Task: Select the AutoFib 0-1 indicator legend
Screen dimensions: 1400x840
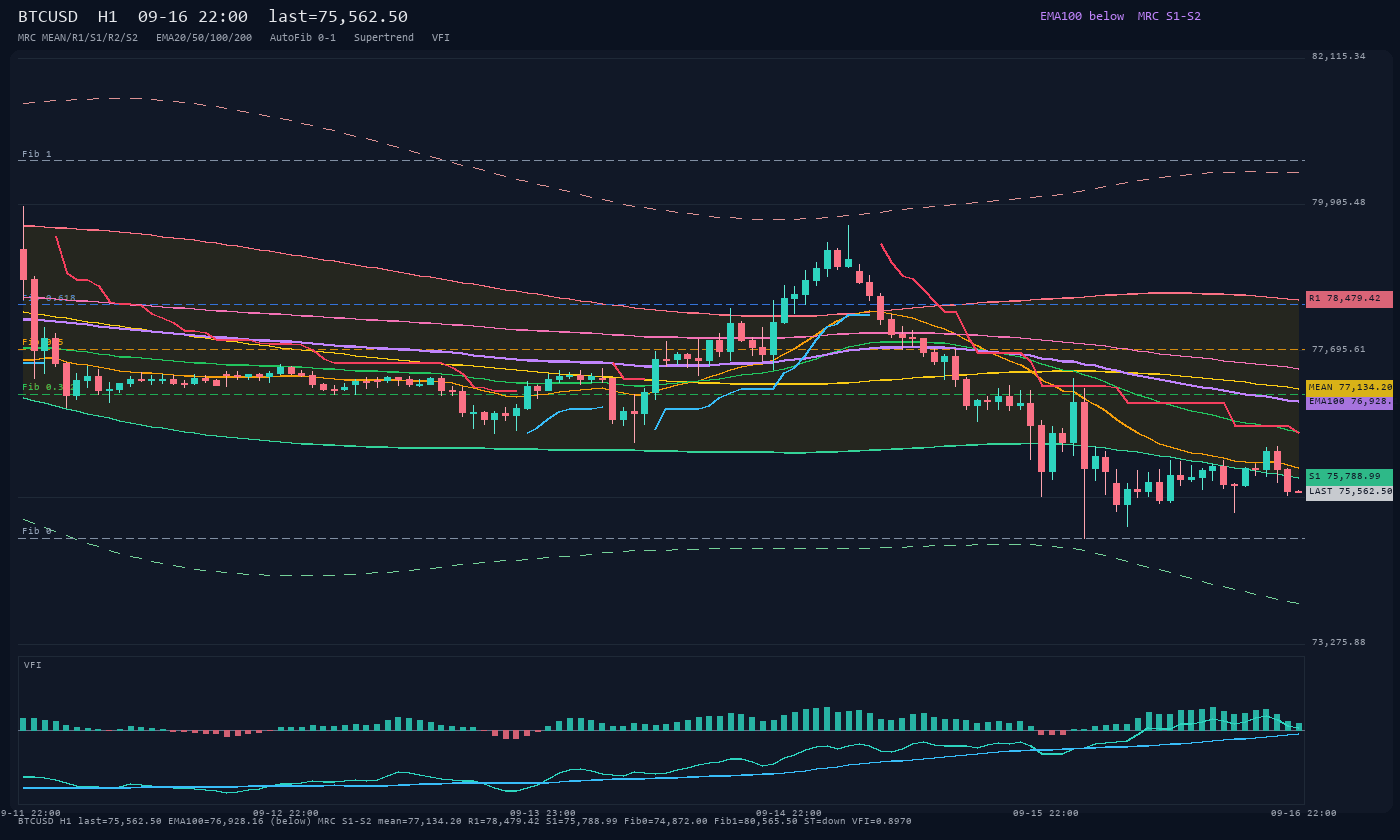Action: click(x=303, y=37)
